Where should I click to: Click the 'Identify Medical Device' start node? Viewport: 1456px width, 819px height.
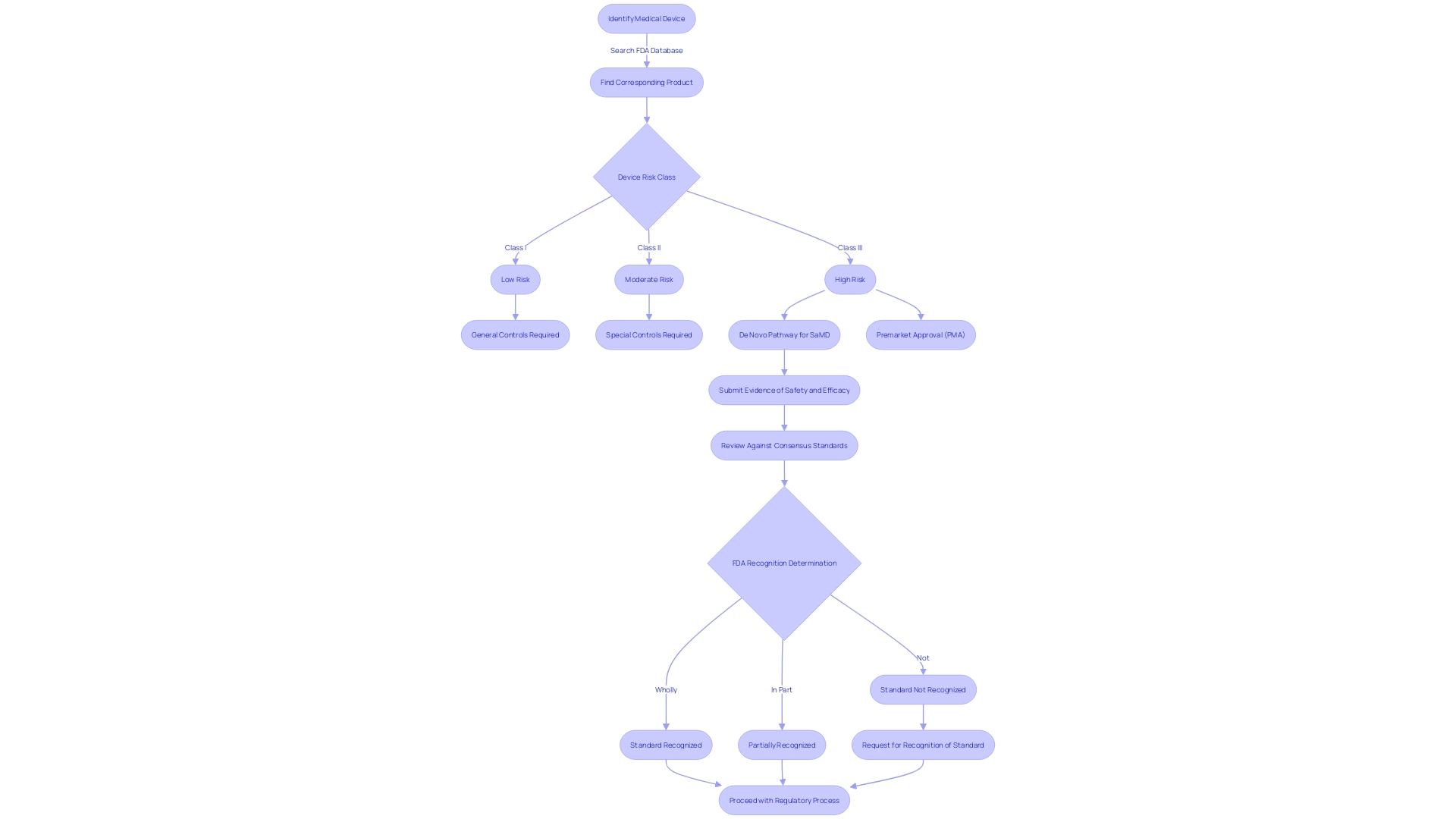645,18
